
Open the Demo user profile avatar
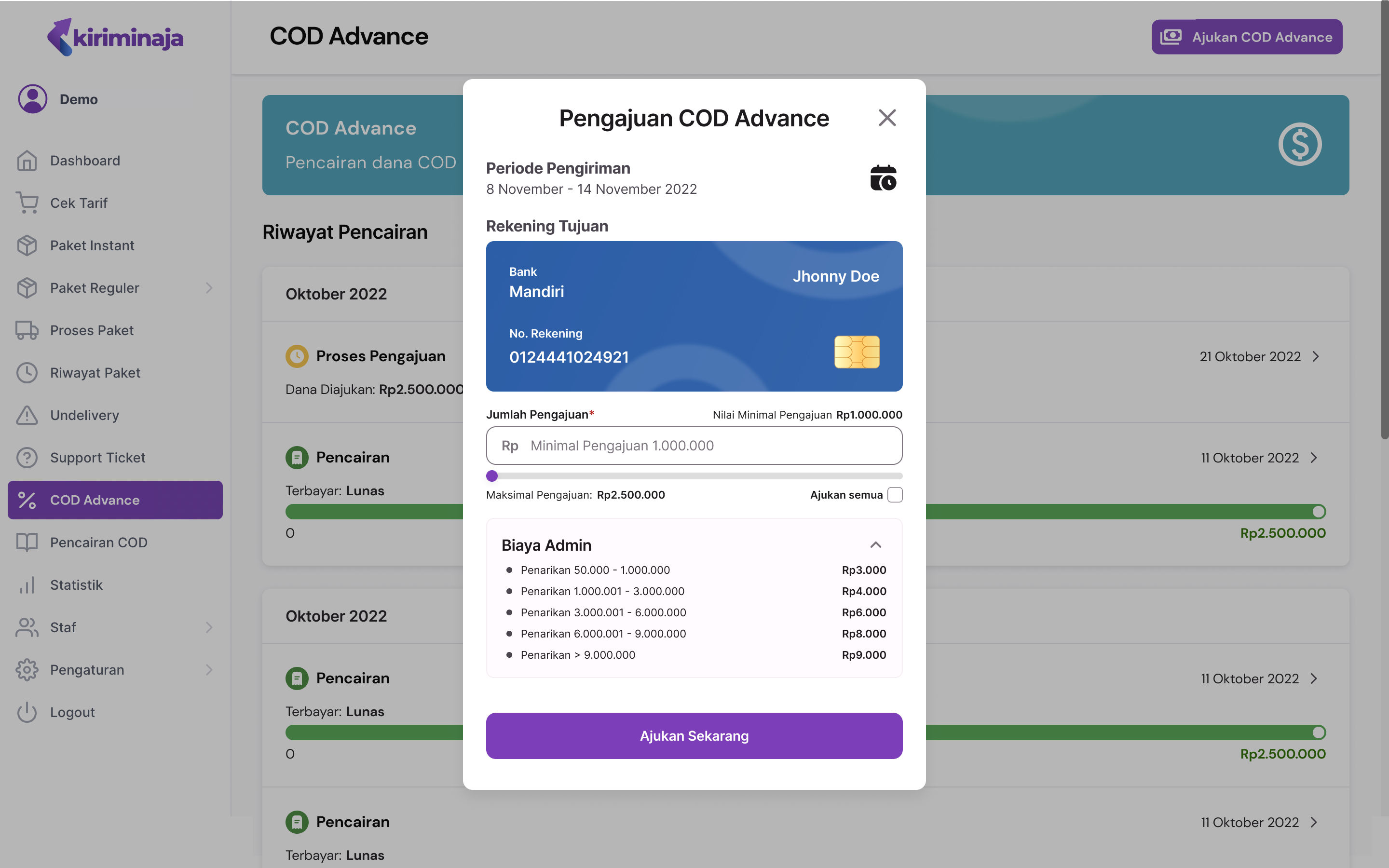[33, 99]
